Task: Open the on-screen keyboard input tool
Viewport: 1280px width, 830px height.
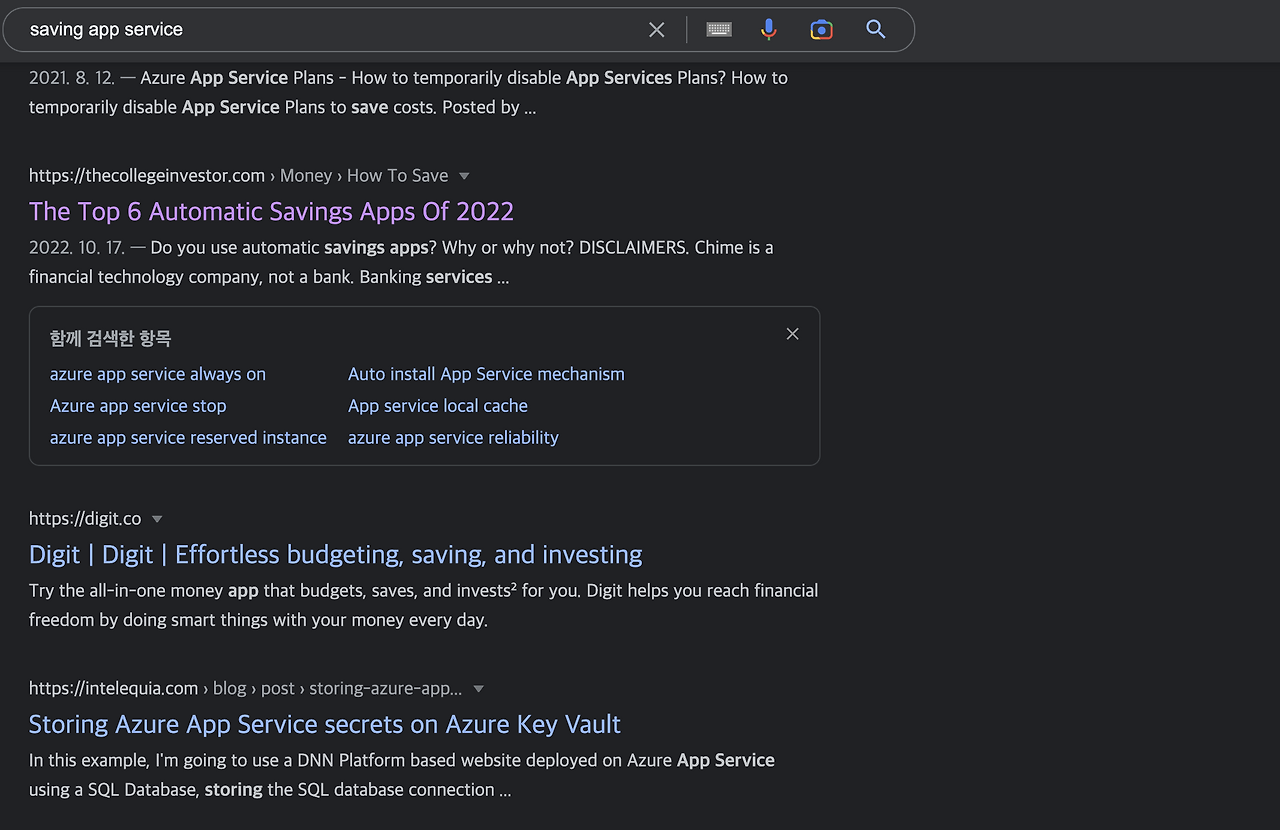Action: pyautogui.click(x=719, y=30)
